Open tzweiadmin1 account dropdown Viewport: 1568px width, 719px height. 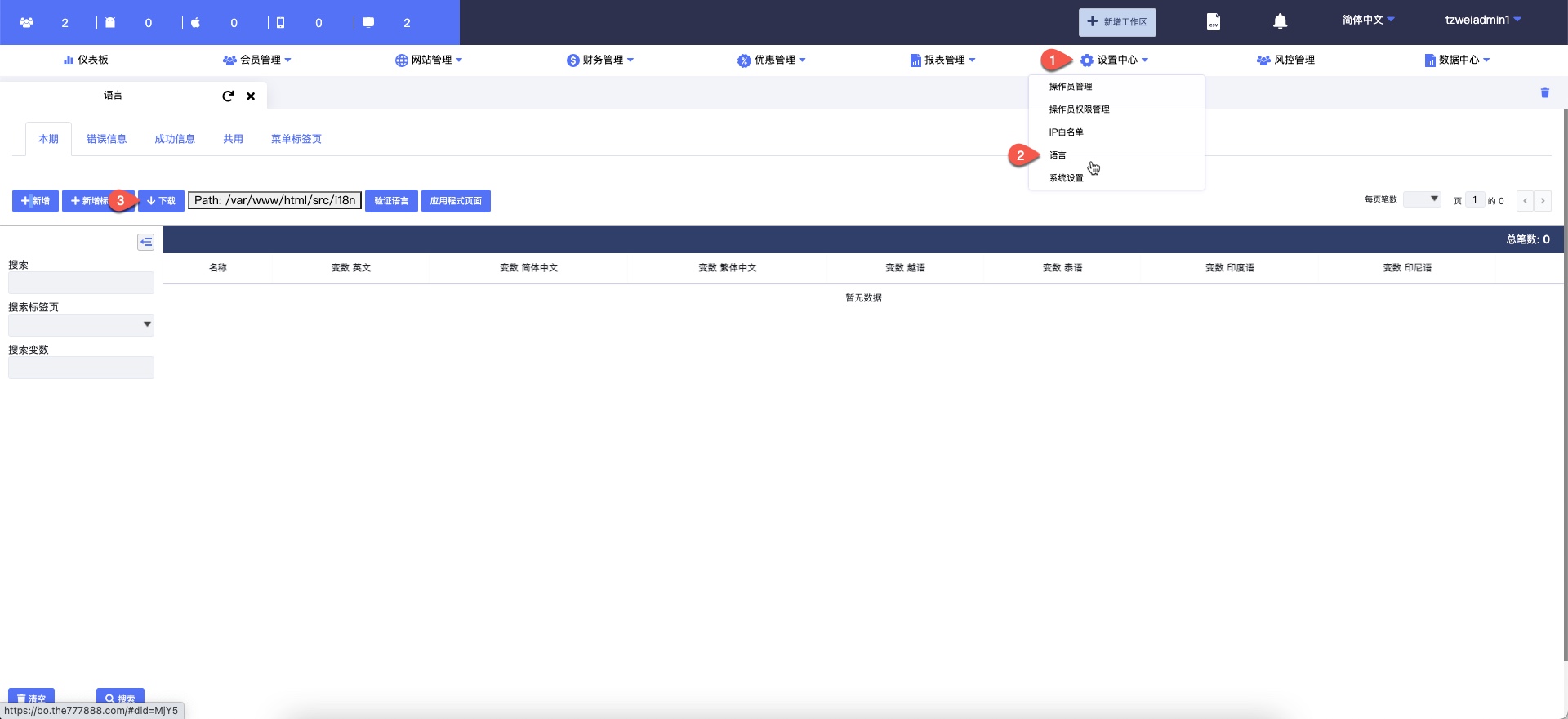coord(1483,20)
